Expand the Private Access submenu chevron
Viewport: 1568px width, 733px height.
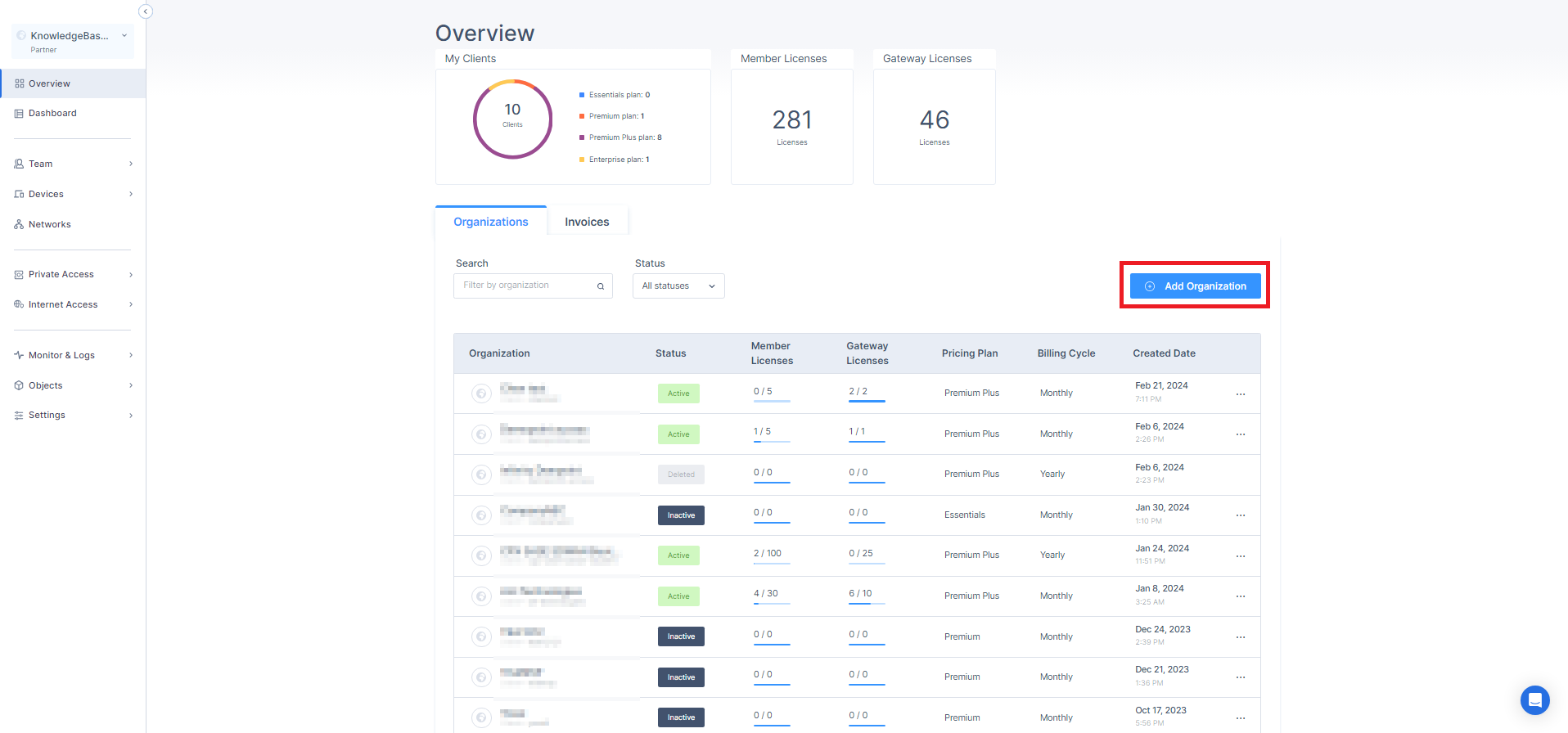pyautogui.click(x=131, y=275)
